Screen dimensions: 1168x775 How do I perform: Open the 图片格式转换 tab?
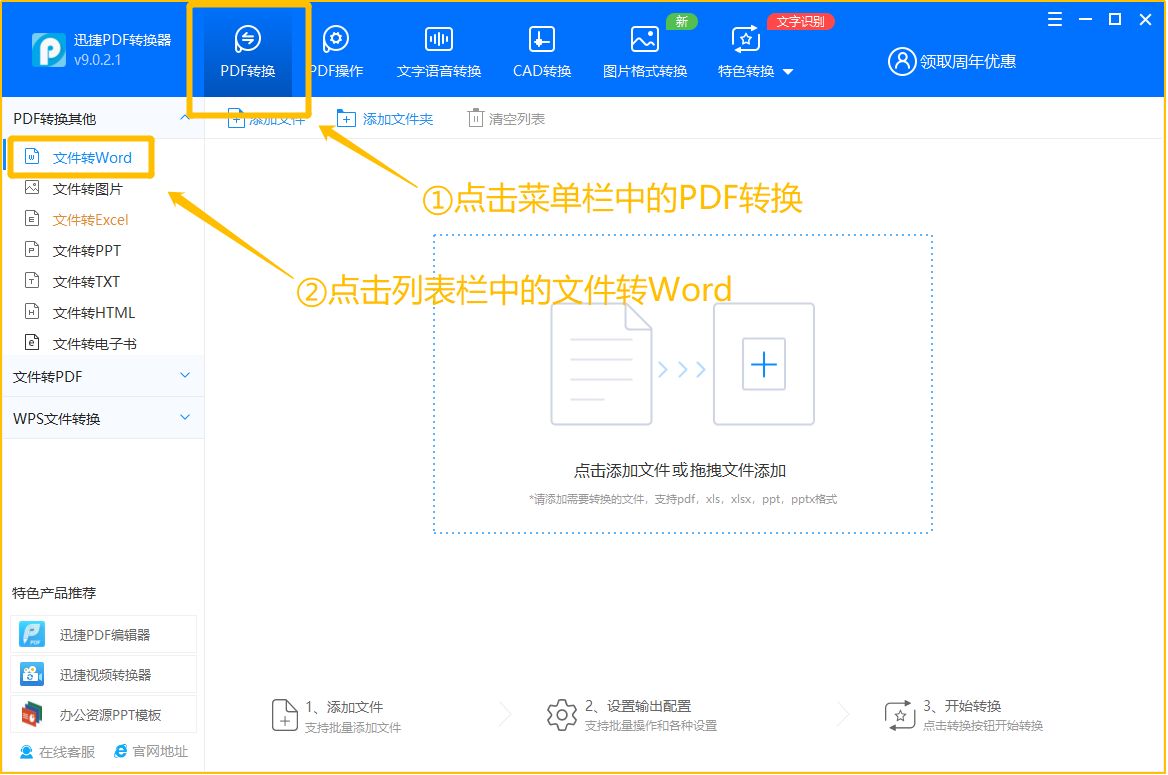pos(644,51)
